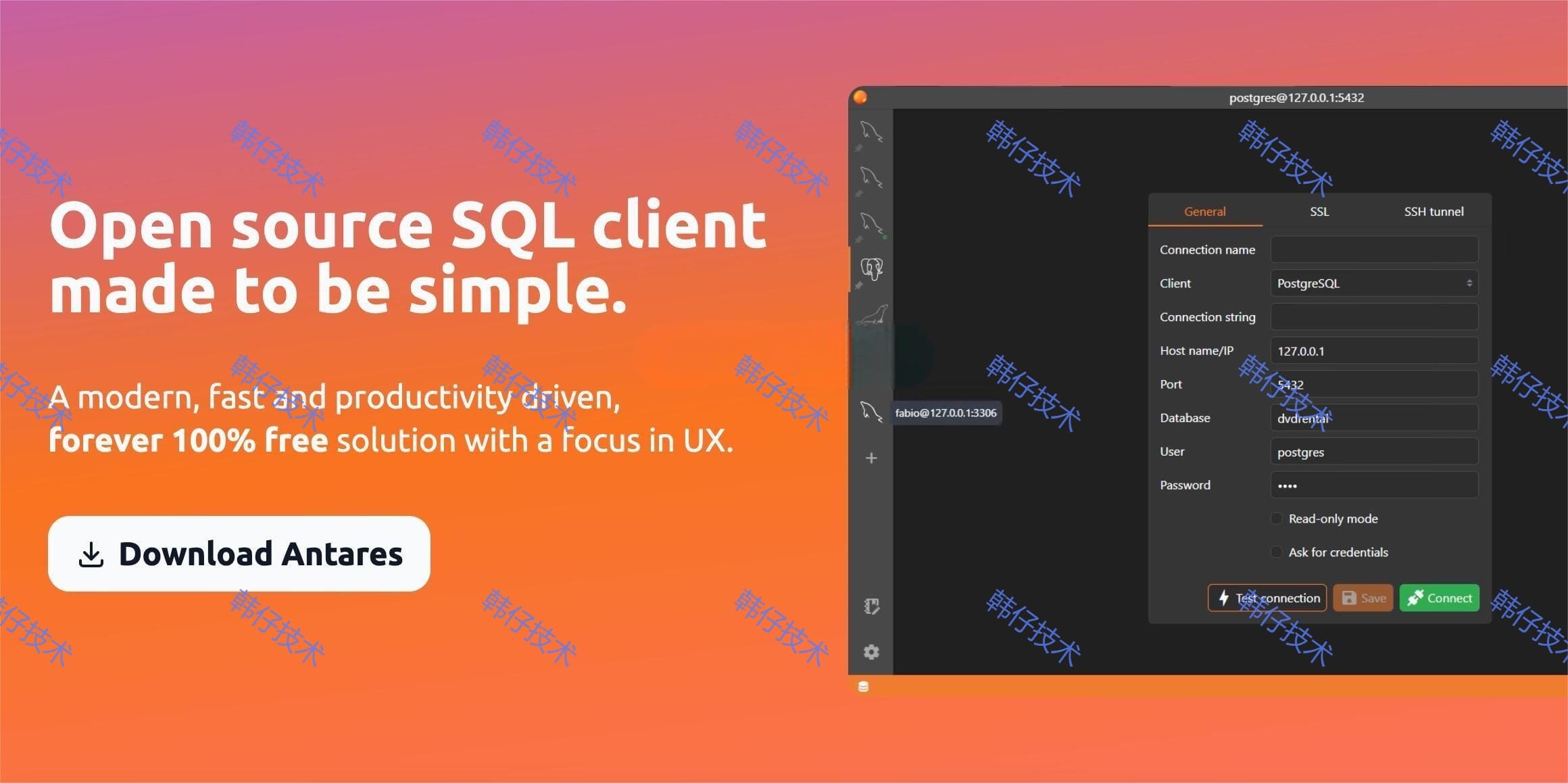The image size is (1568, 783).
Task: Open the settings gear in sidebar
Action: coord(871,652)
